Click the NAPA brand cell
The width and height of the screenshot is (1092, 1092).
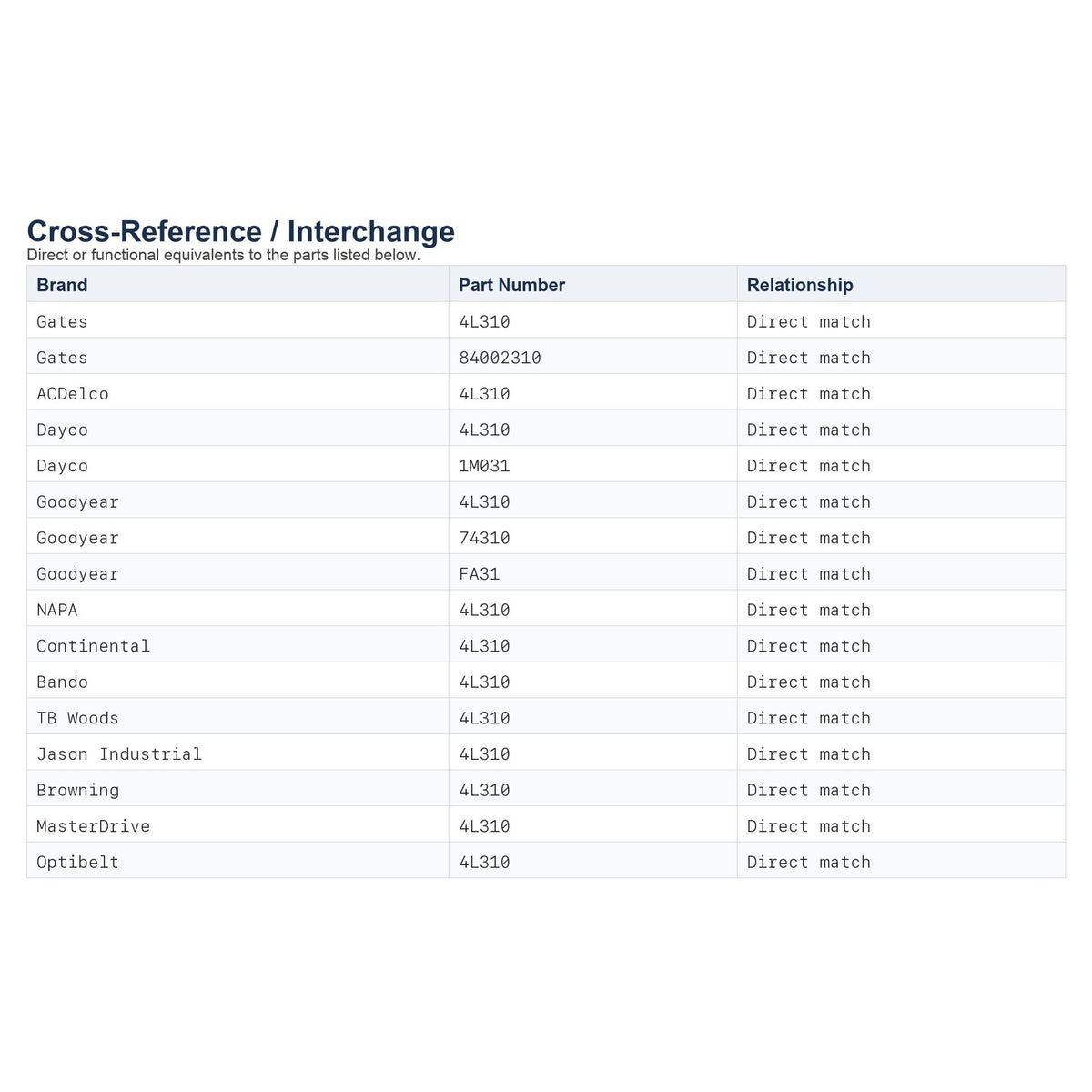pos(238,610)
